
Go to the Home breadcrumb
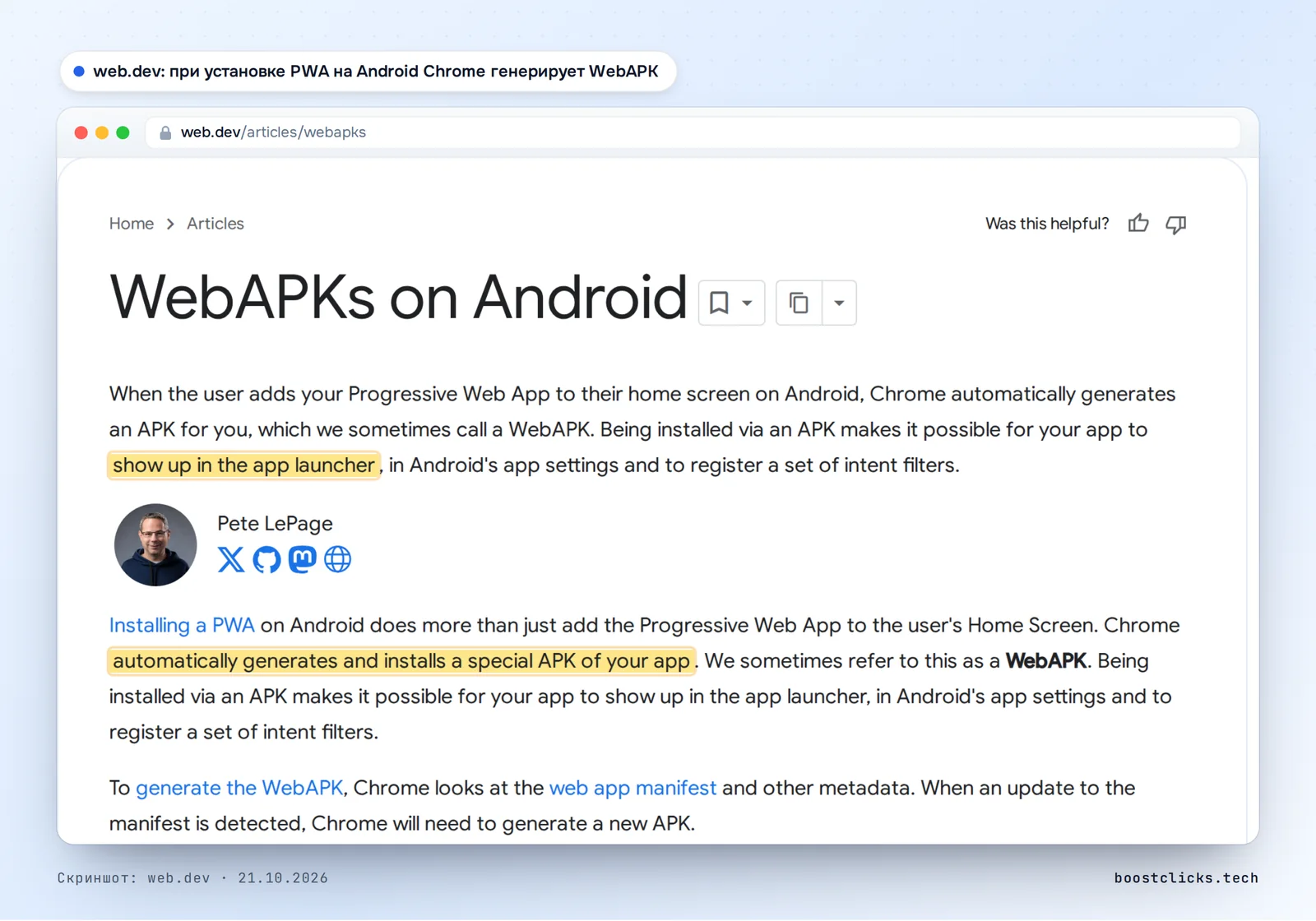point(132,224)
